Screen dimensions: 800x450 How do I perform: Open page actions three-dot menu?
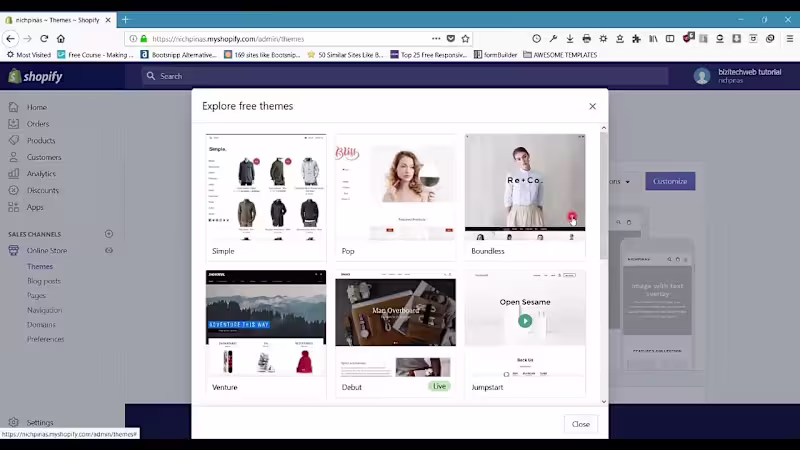tap(436, 39)
